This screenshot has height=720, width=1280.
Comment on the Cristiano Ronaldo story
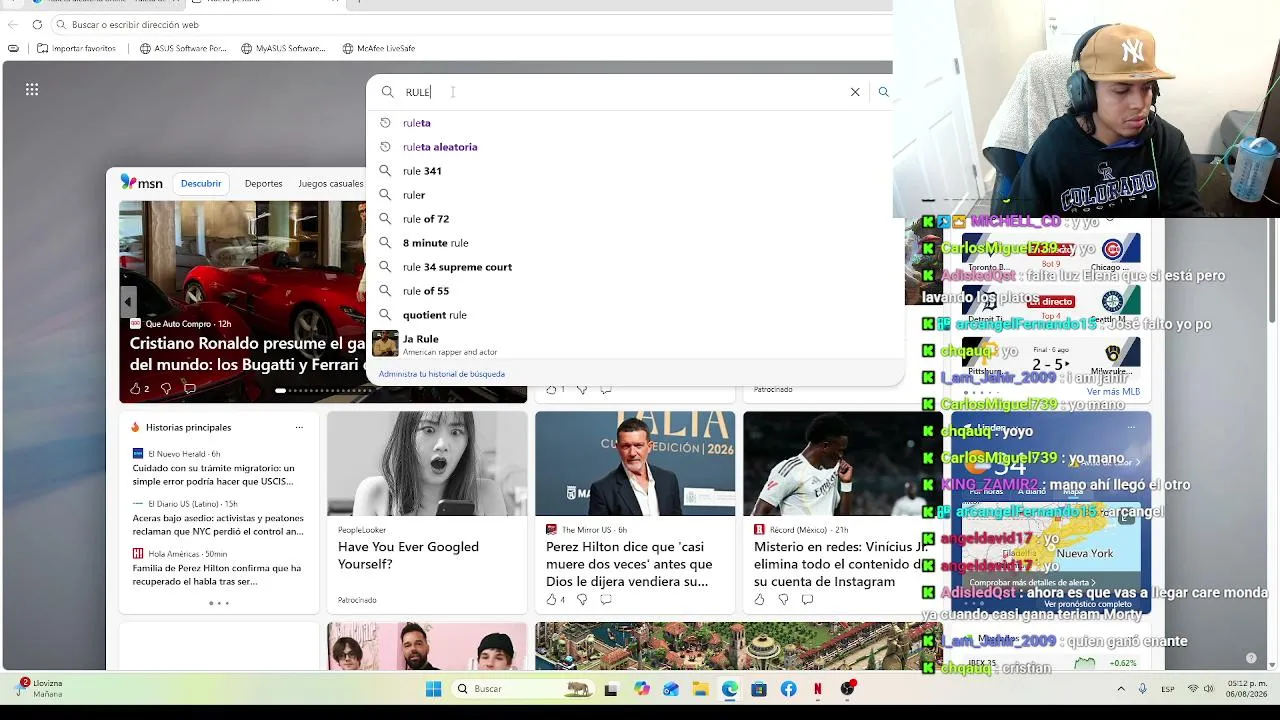pyautogui.click(x=189, y=389)
